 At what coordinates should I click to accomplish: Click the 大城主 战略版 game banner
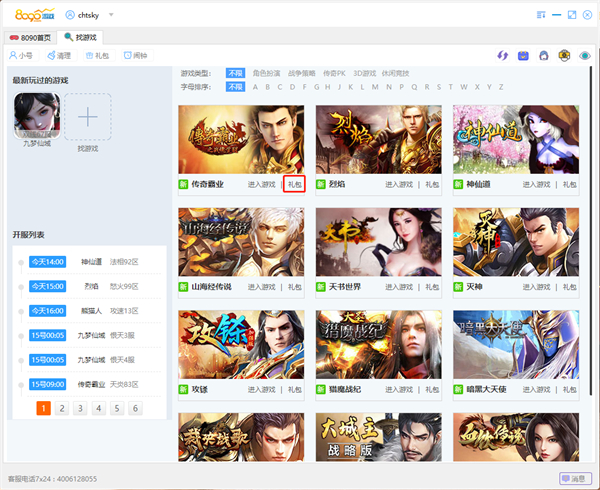[378, 437]
